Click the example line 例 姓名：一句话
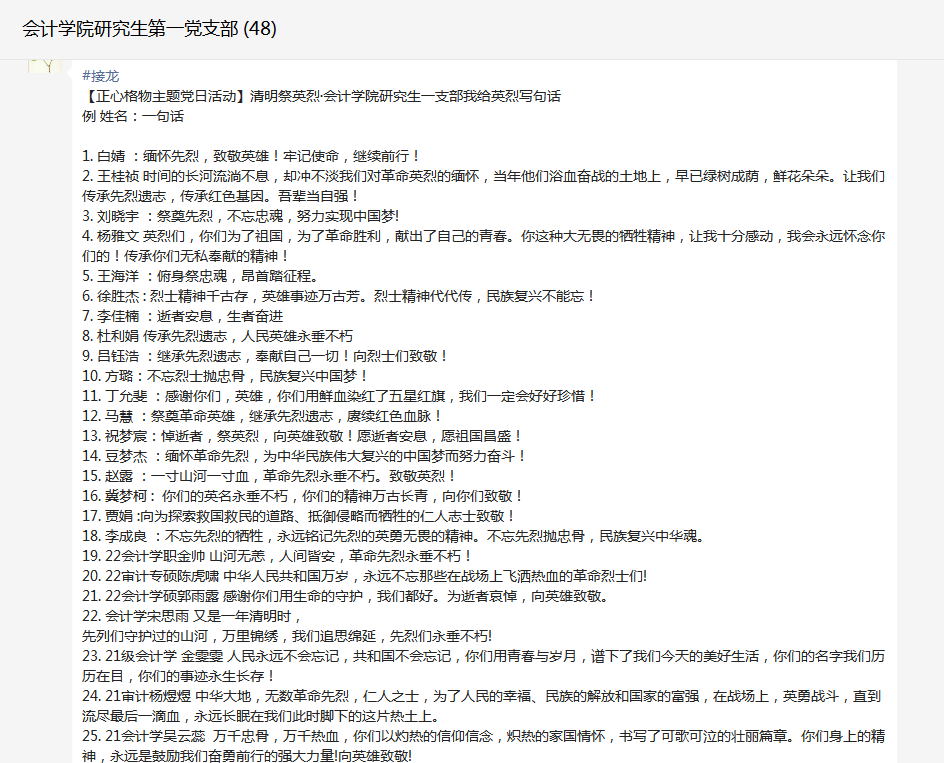 133,117
